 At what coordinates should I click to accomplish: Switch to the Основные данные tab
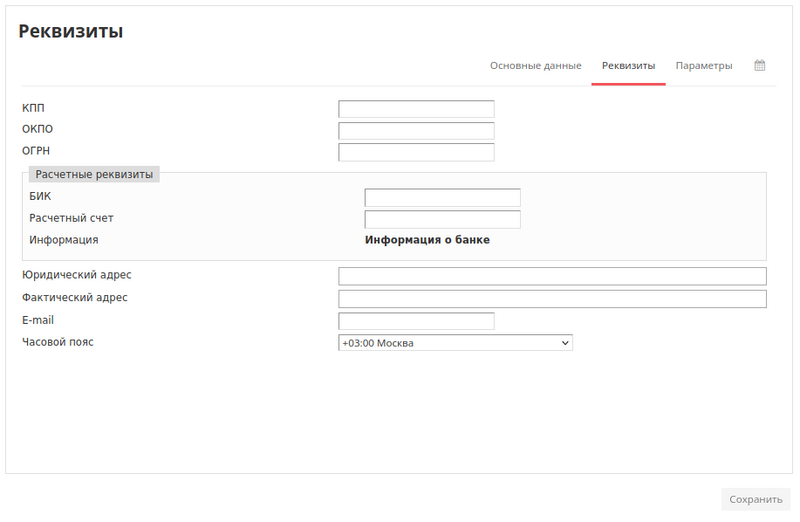[x=535, y=65]
